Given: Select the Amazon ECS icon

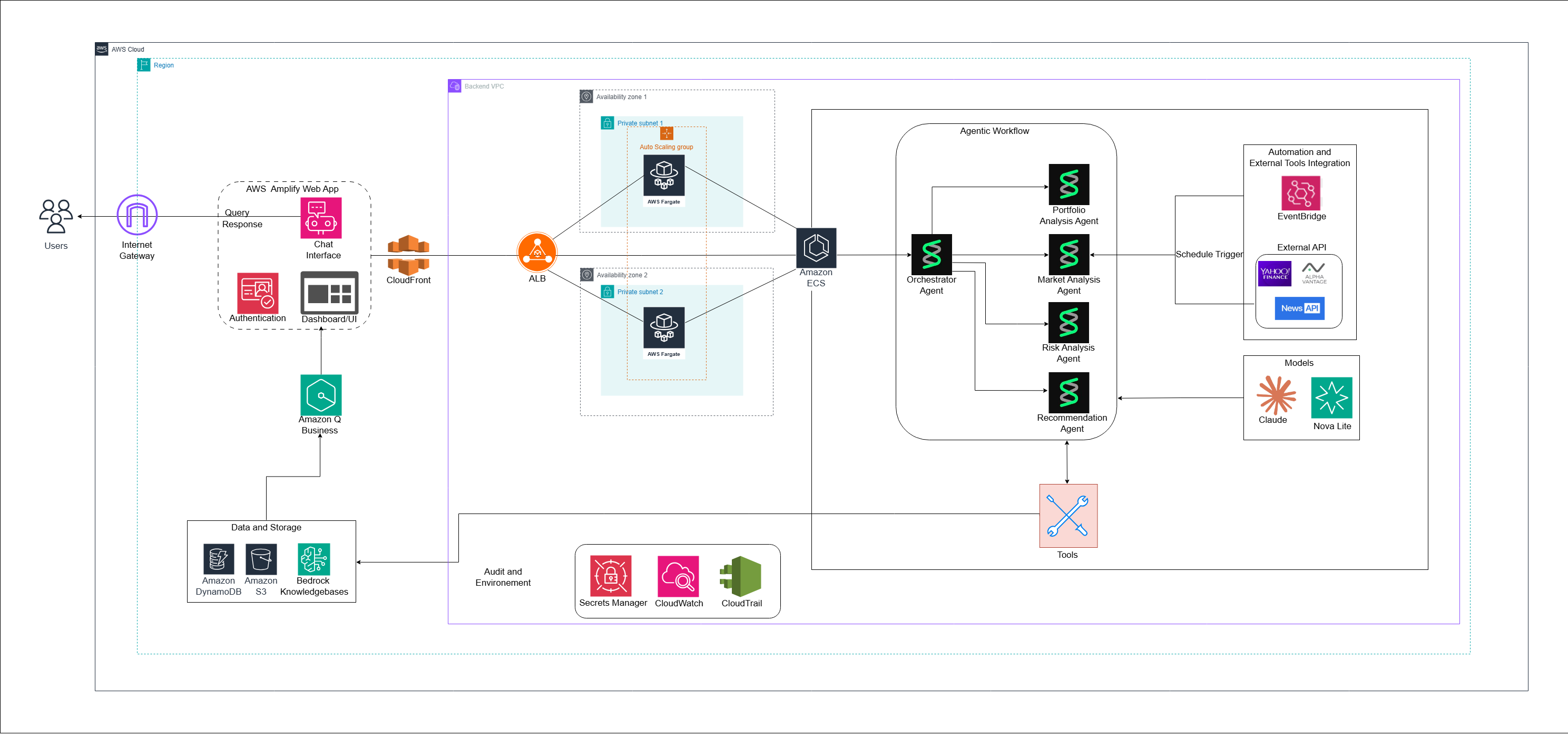Looking at the screenshot, I should [x=816, y=248].
